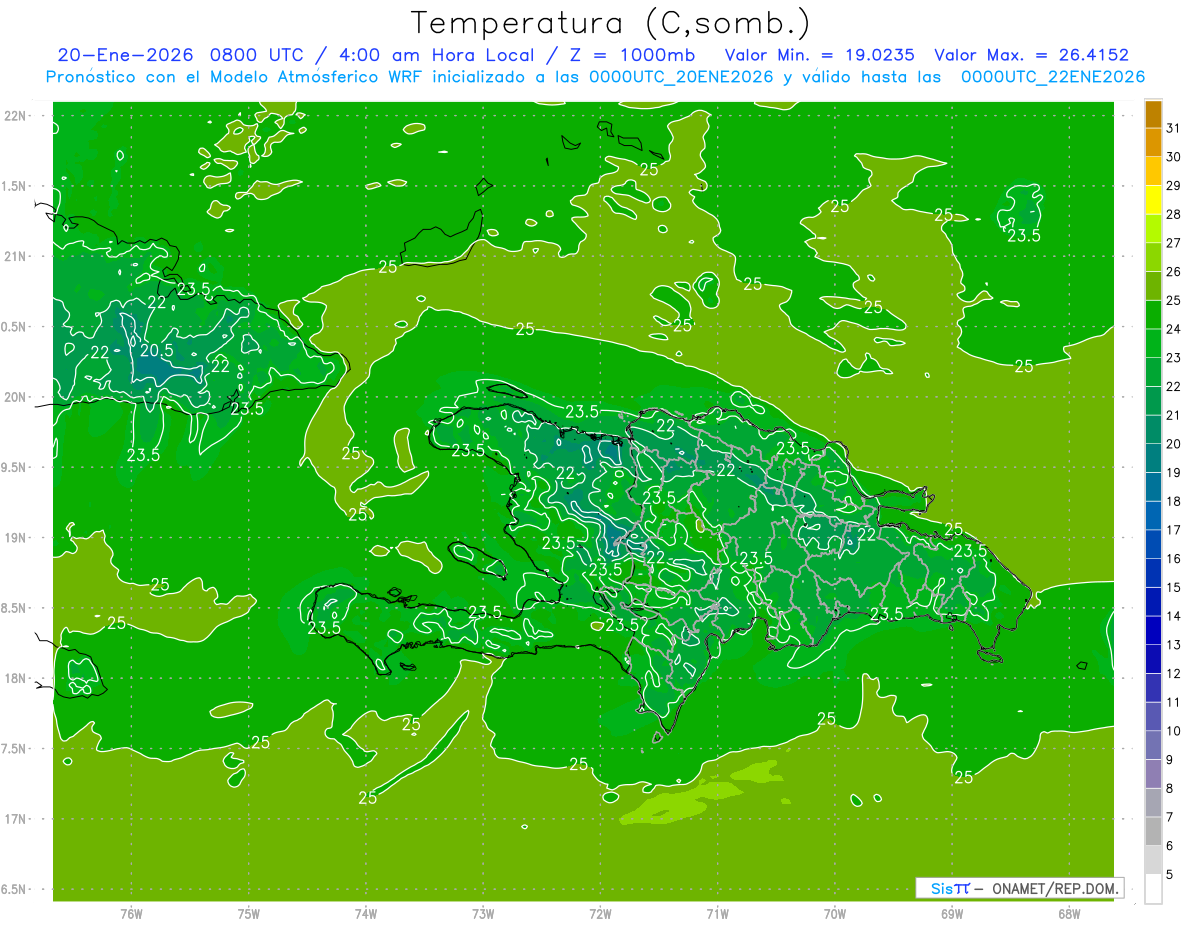
Task: Click latitude axis label "17N"
Action: click(x=14, y=819)
